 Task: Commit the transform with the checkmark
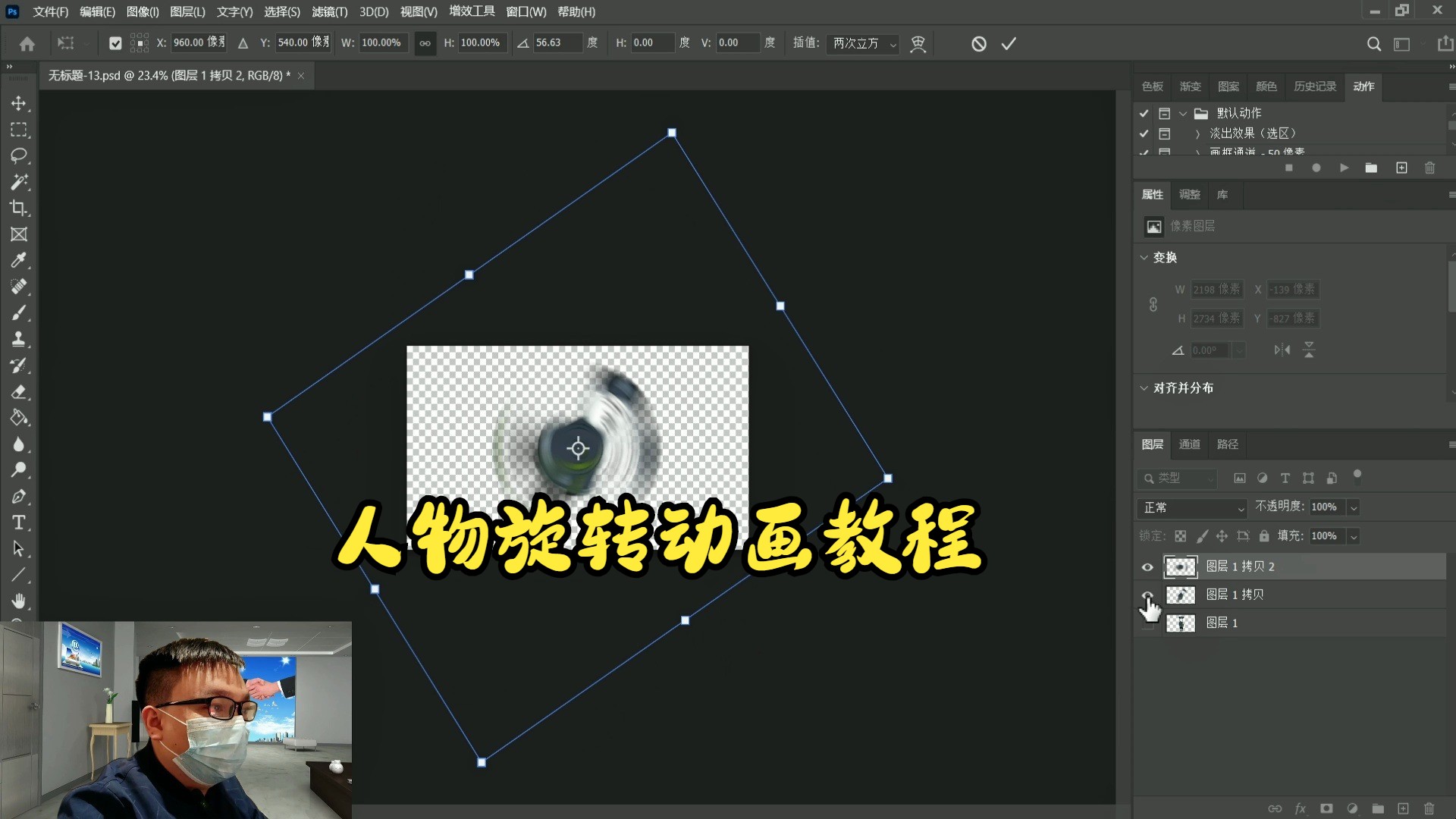coord(1009,44)
